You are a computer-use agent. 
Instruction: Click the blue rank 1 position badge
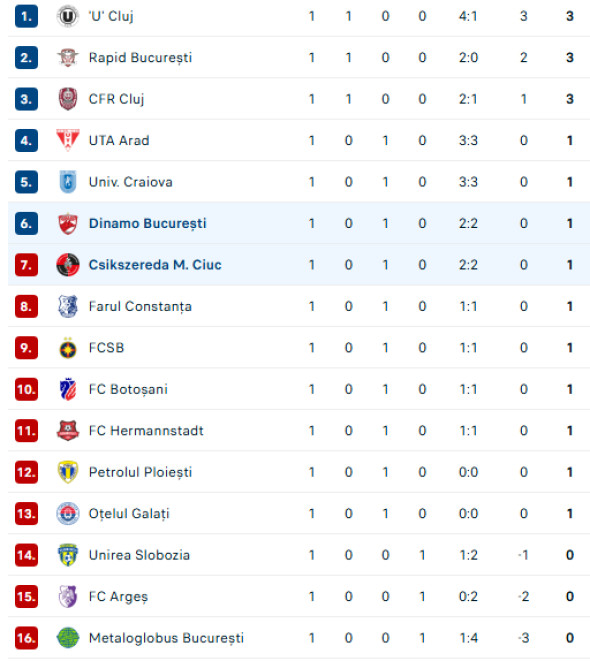[26, 16]
